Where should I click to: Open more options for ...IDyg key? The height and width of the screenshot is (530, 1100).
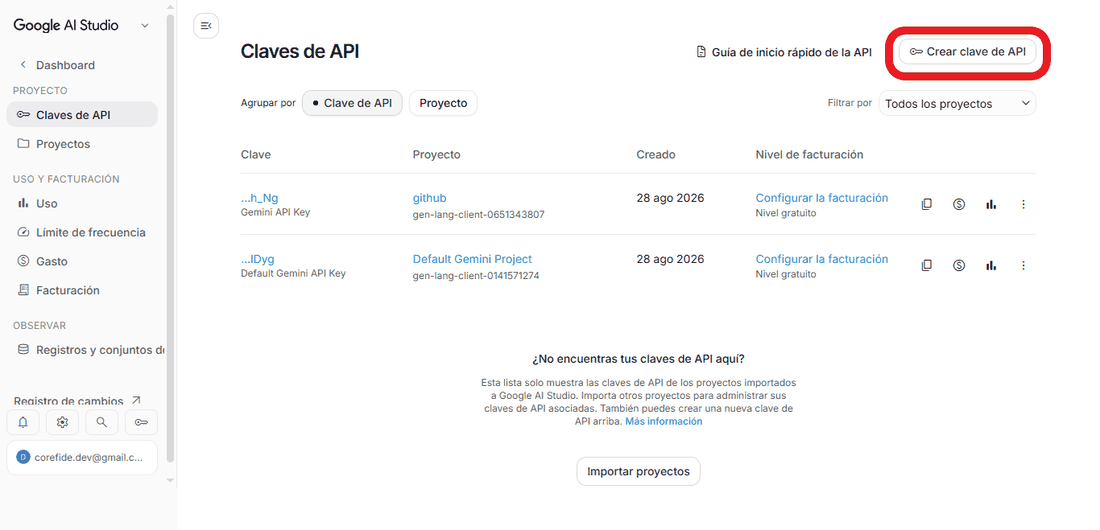(x=1023, y=265)
